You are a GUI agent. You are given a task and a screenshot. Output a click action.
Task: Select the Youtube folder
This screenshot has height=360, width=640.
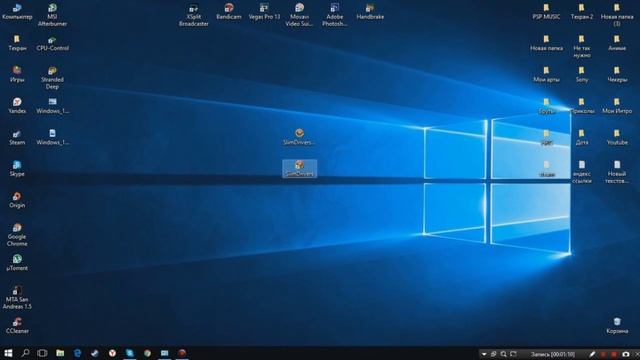617,138
